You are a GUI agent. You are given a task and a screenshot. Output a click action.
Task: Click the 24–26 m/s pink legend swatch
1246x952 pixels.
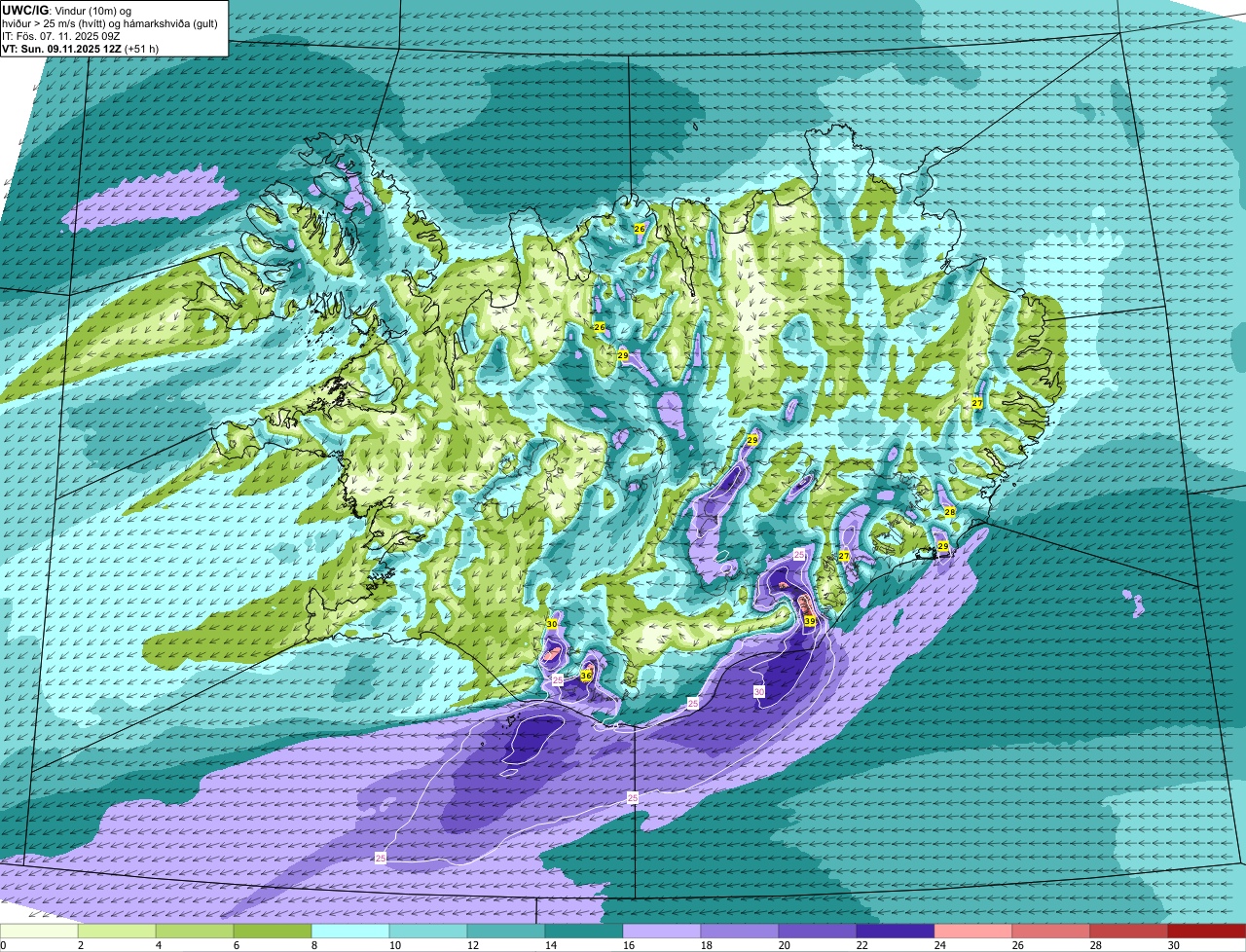973,931
